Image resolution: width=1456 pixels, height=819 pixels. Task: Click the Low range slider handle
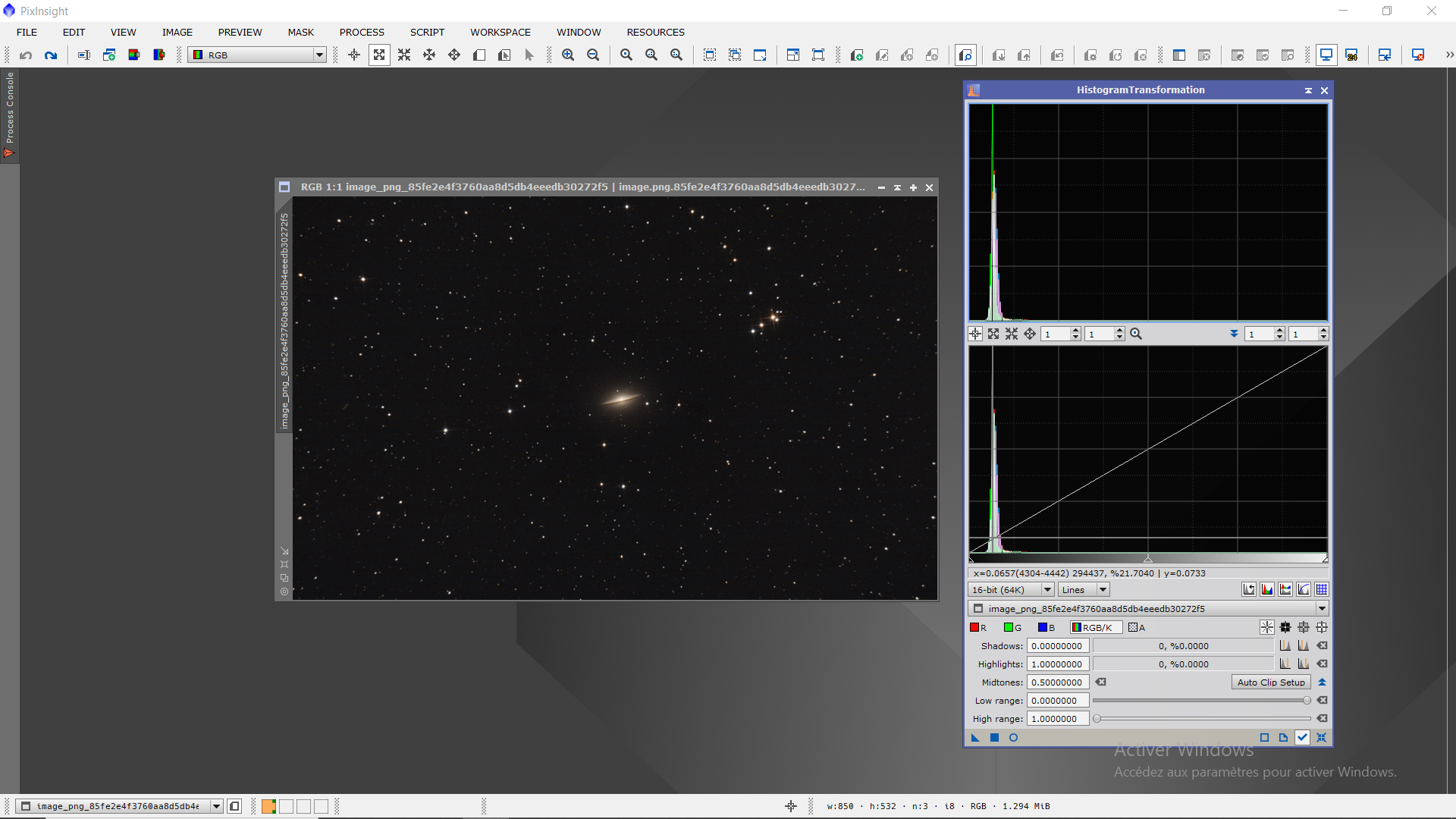pyautogui.click(x=1307, y=701)
